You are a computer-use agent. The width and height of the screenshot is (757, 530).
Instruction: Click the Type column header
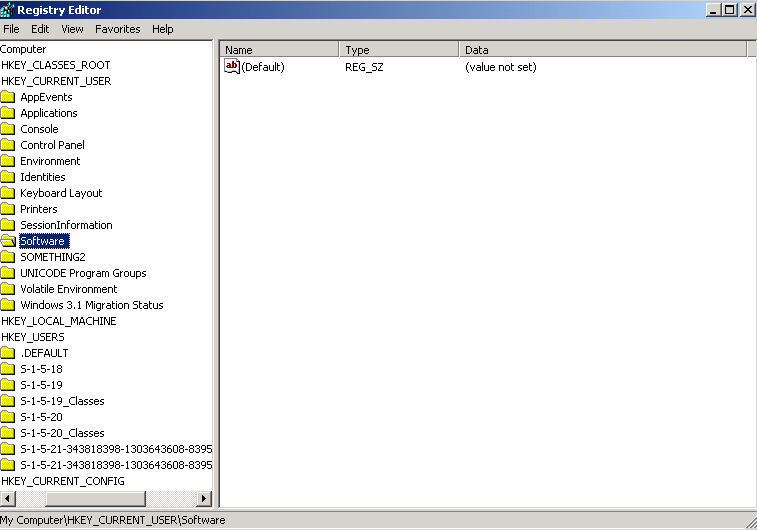click(399, 49)
